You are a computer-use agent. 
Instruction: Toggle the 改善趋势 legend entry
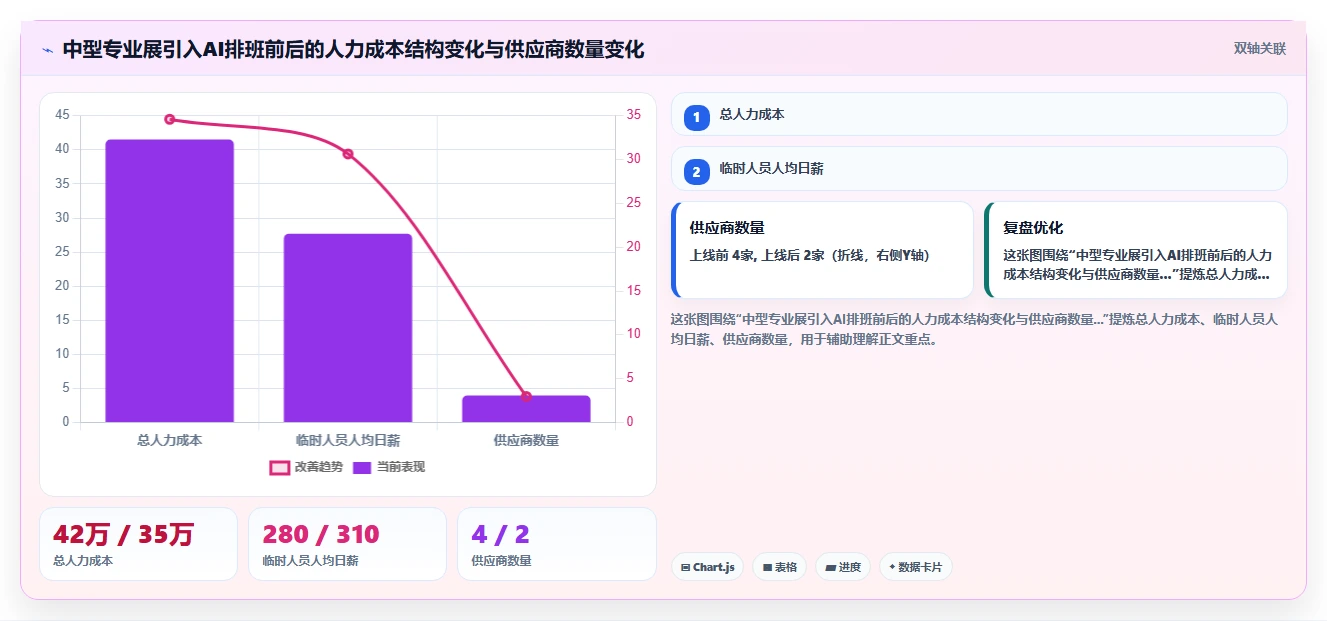click(x=306, y=467)
